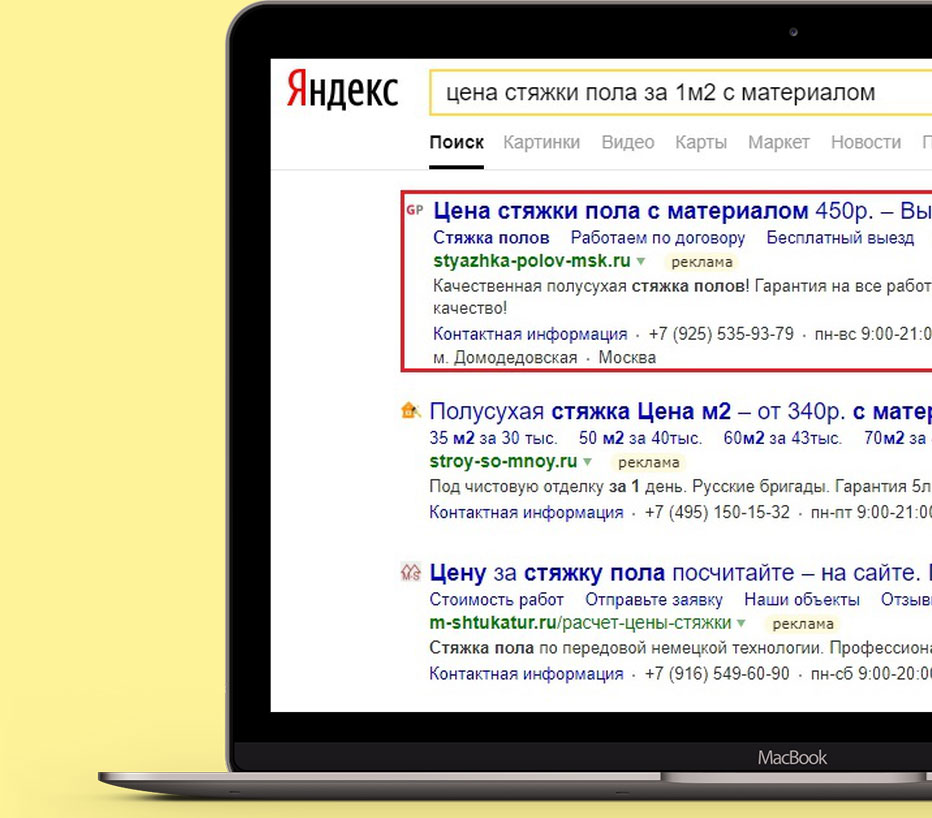This screenshot has width=932, height=818.
Task: Open the Наши объекты sitelink
Action: 802,599
